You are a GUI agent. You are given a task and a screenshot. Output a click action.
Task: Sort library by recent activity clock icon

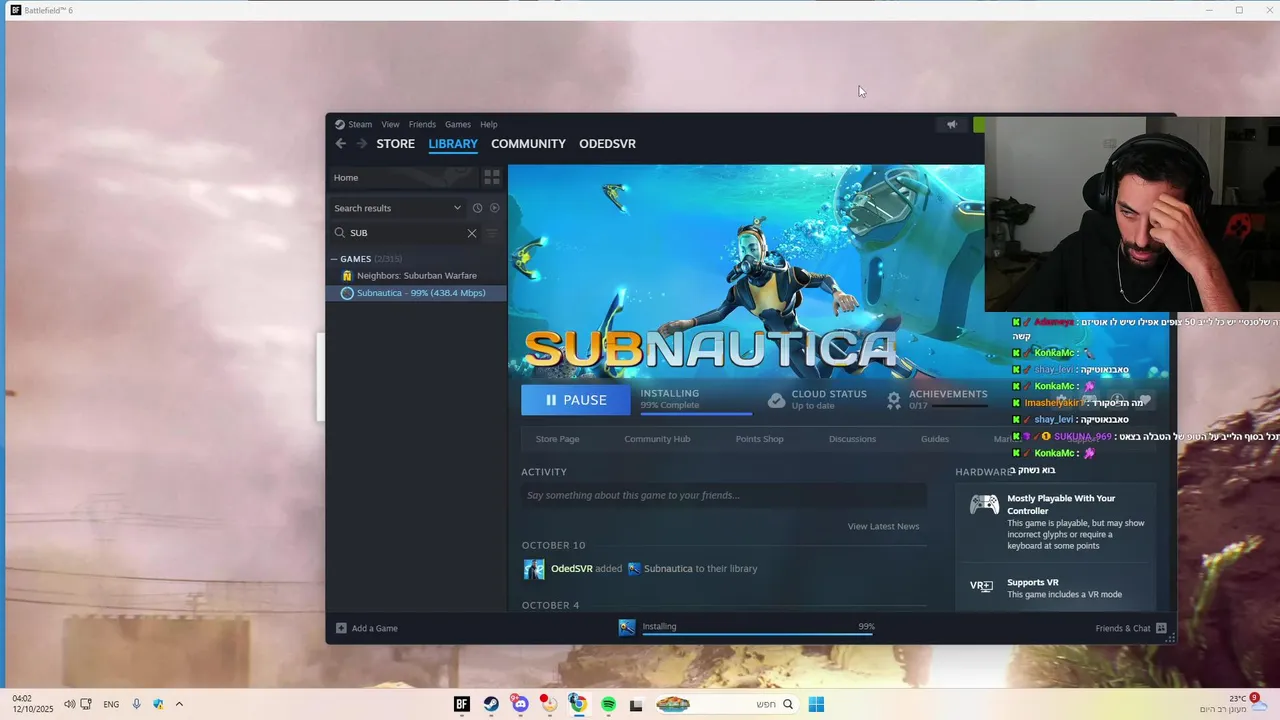tap(477, 208)
